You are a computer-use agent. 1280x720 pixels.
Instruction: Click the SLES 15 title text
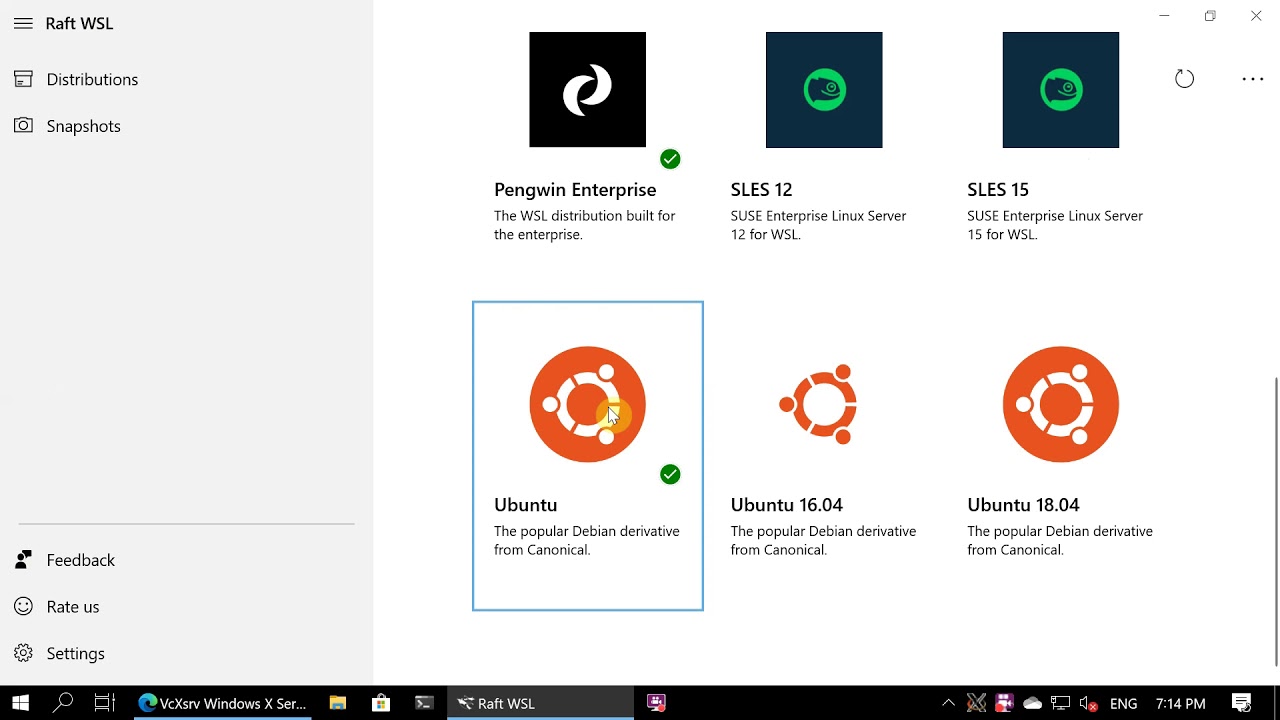998,190
